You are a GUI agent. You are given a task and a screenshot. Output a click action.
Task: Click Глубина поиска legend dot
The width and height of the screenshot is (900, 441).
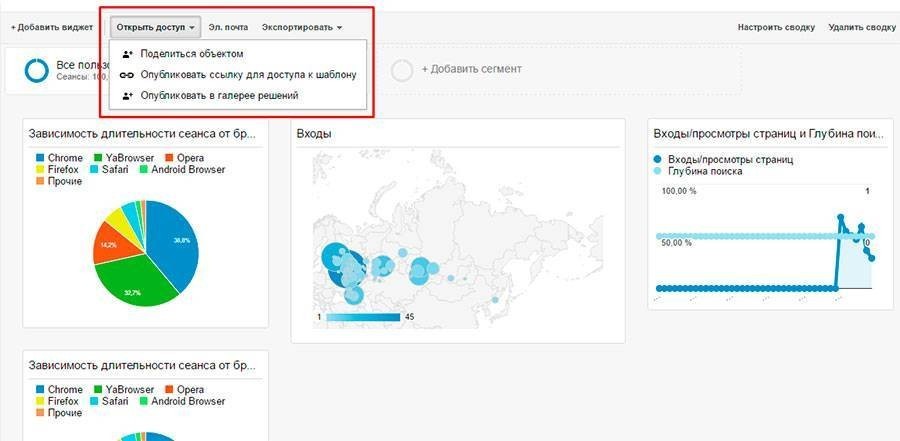[x=658, y=171]
